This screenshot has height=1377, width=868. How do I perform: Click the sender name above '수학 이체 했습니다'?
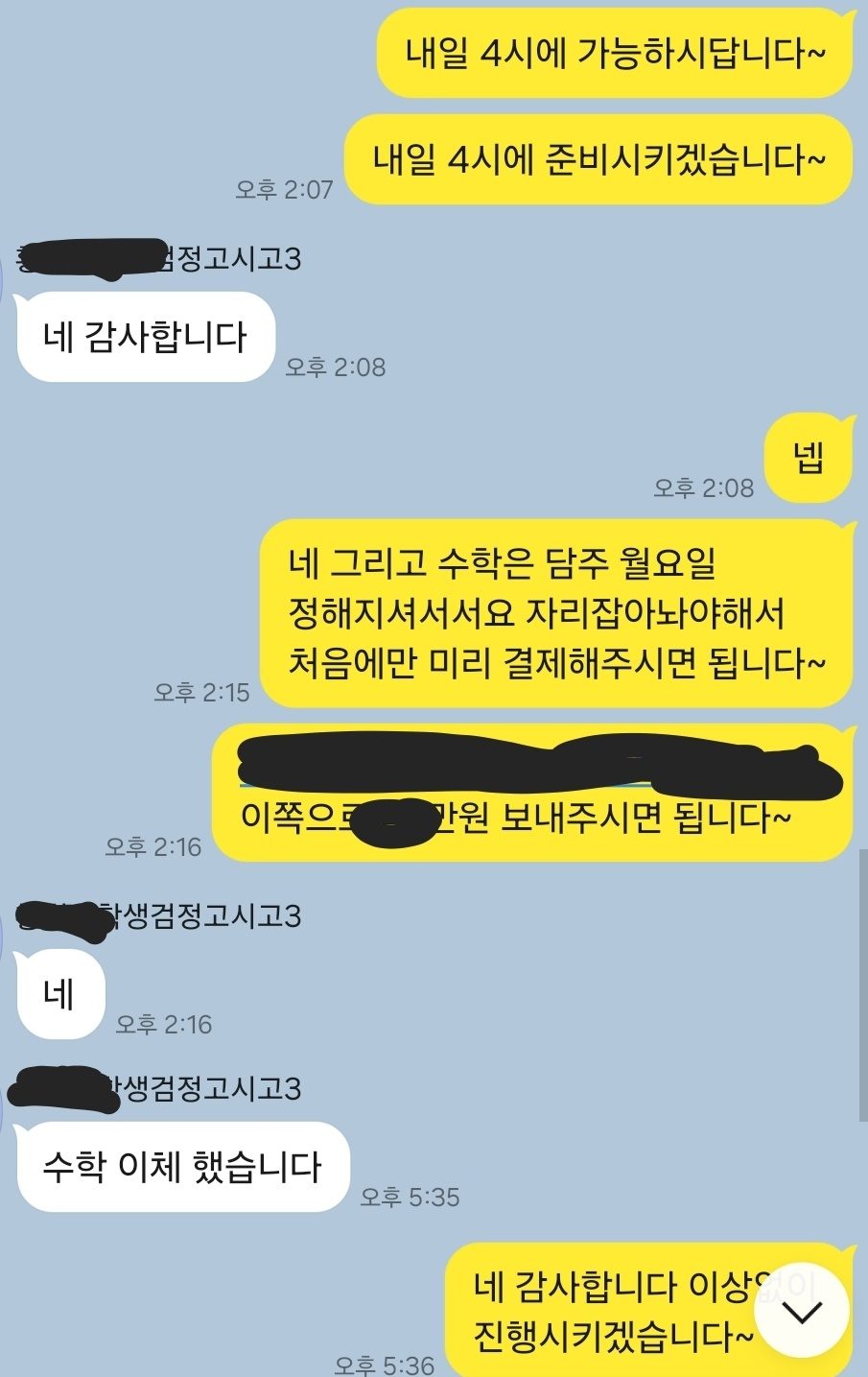[x=155, y=1088]
